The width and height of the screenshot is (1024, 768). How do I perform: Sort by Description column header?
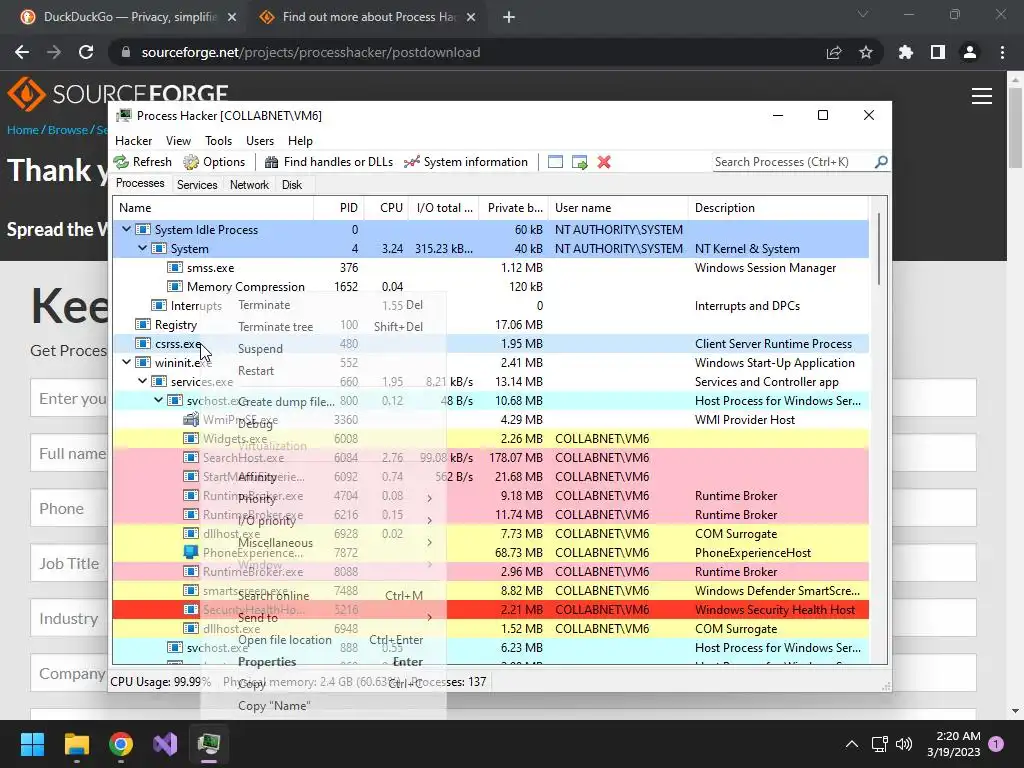click(x=778, y=208)
